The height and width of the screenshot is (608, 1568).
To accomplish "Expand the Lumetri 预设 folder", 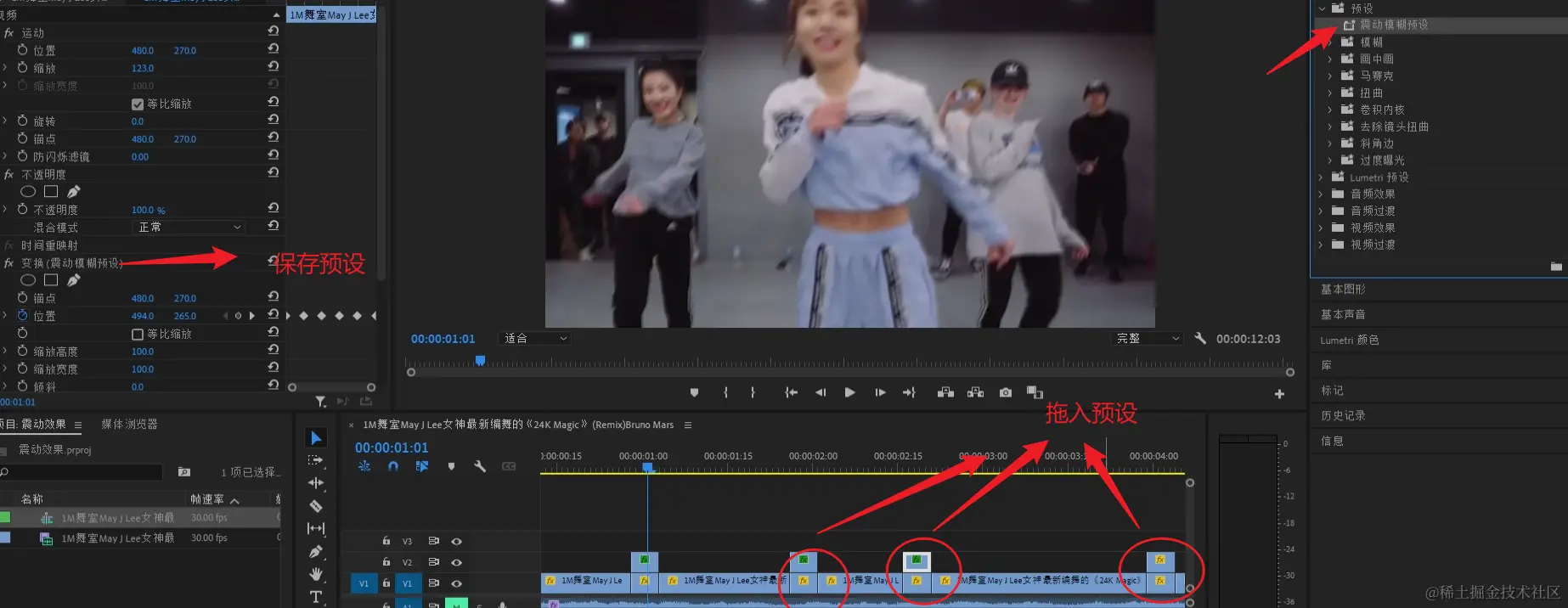I will click(1321, 177).
